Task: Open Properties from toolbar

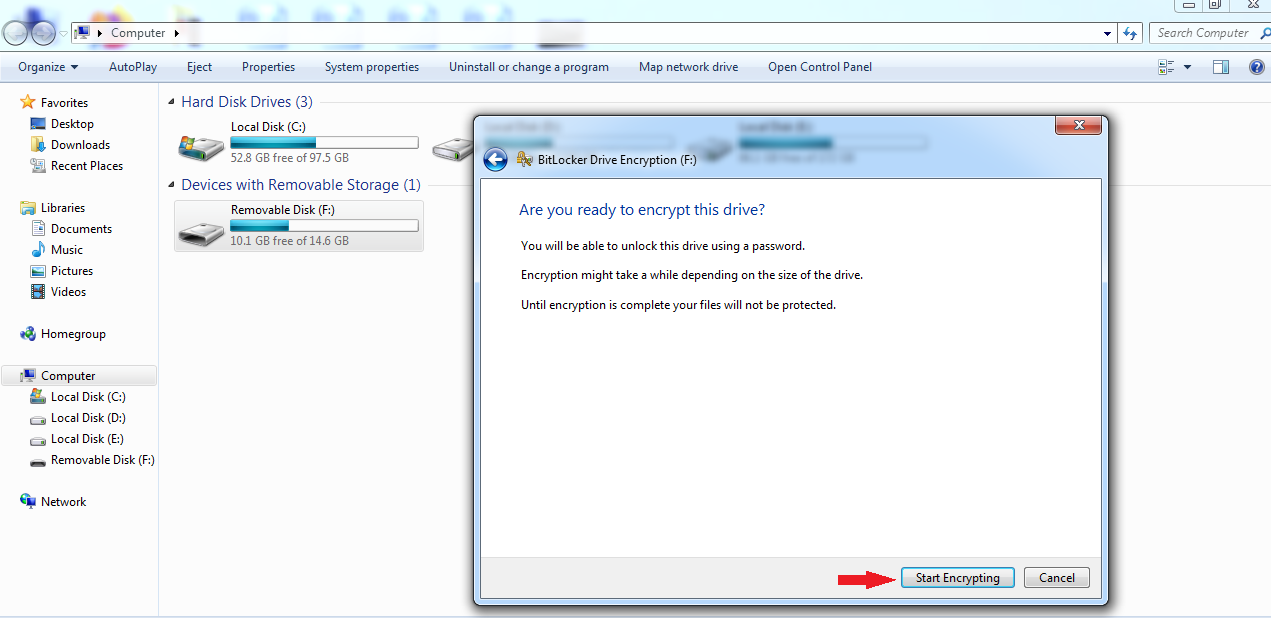Action: [x=268, y=67]
